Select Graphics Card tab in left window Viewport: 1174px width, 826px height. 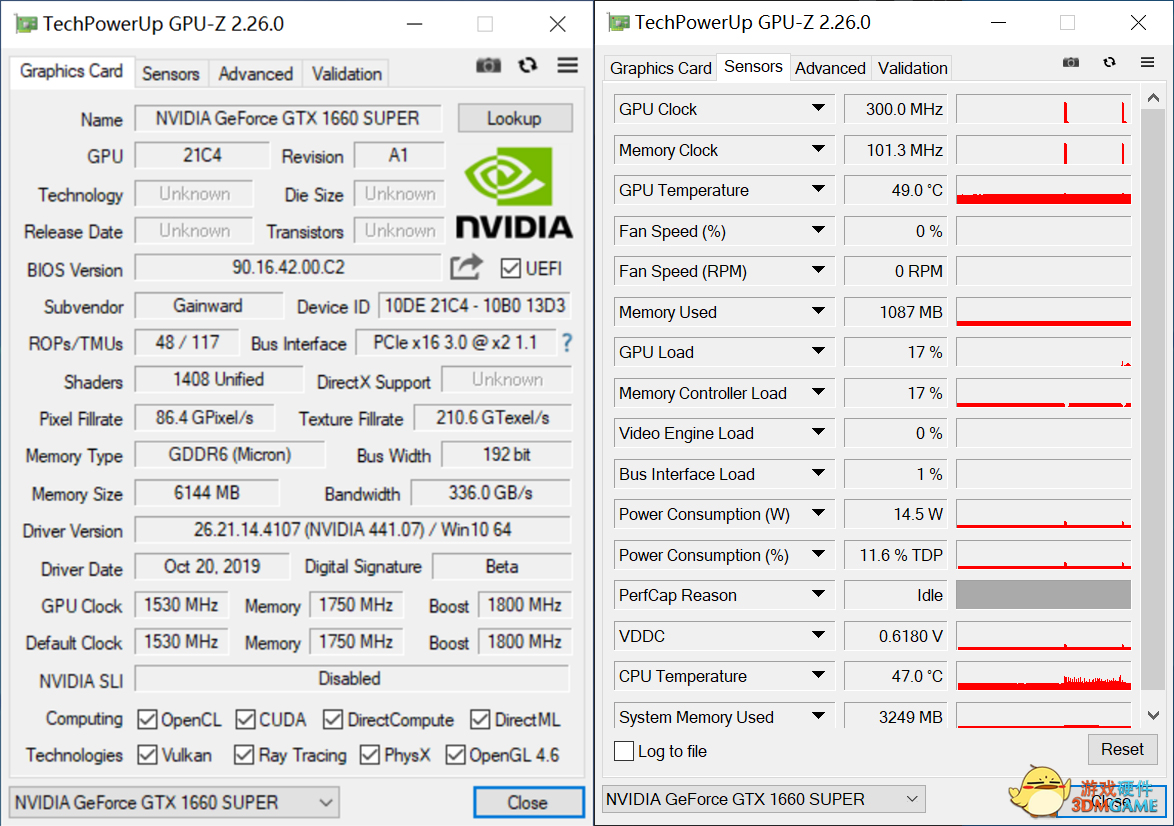[71, 71]
